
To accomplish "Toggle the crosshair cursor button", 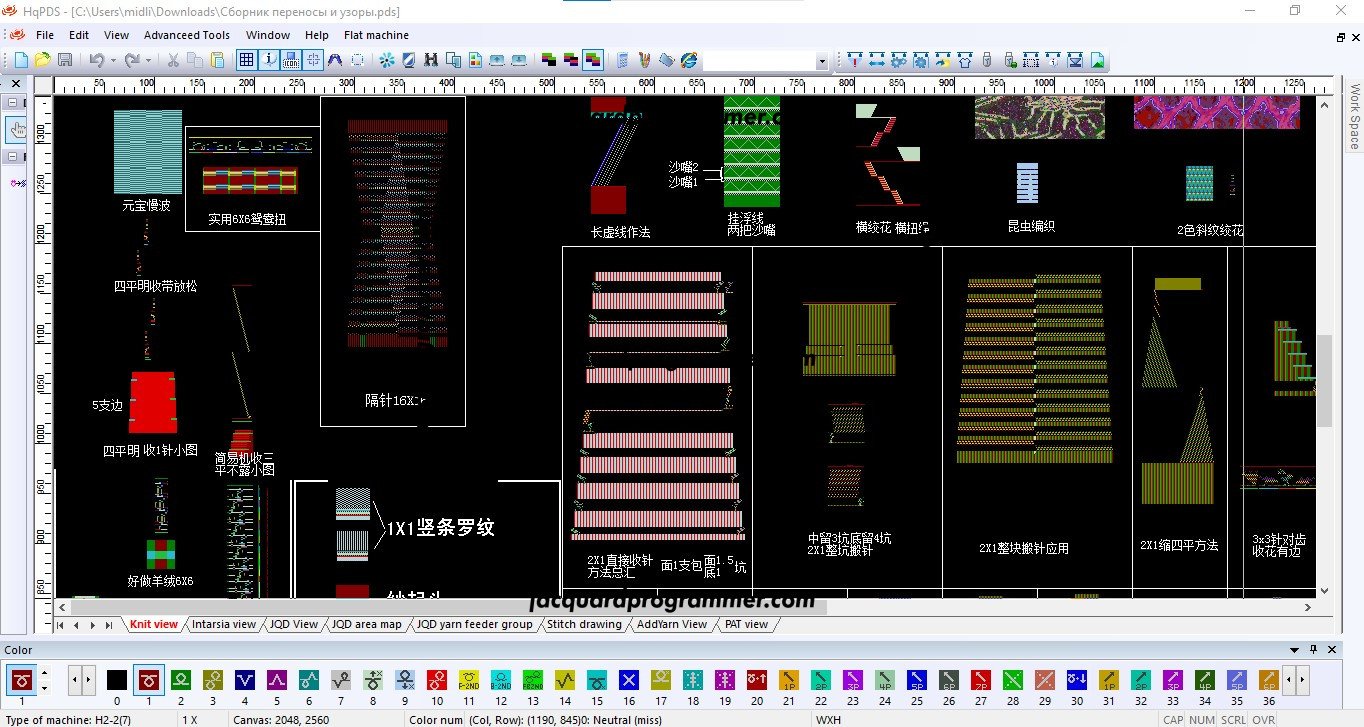I will [x=314, y=60].
